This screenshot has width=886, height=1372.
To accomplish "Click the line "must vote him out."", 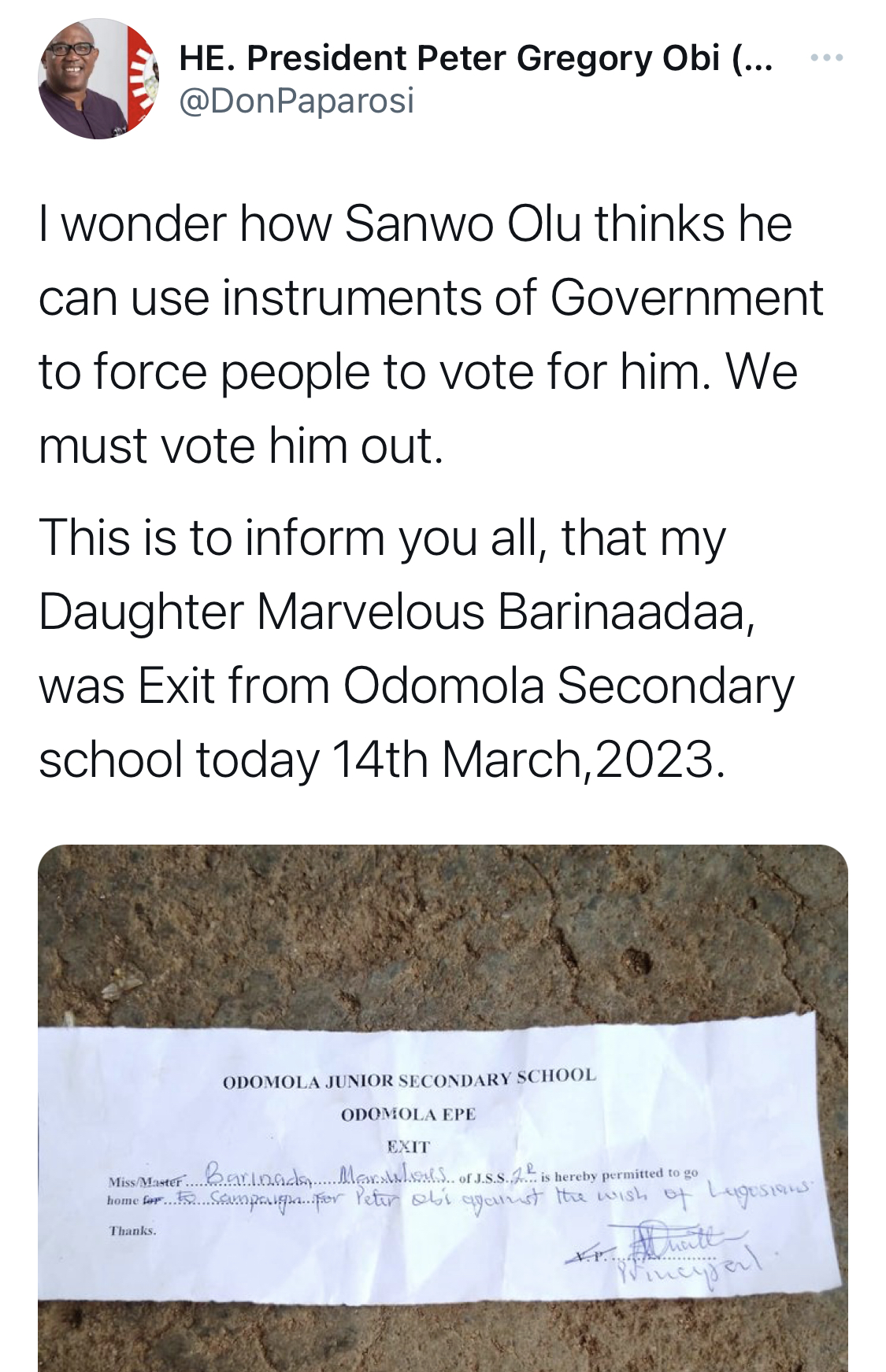I will (241, 446).
